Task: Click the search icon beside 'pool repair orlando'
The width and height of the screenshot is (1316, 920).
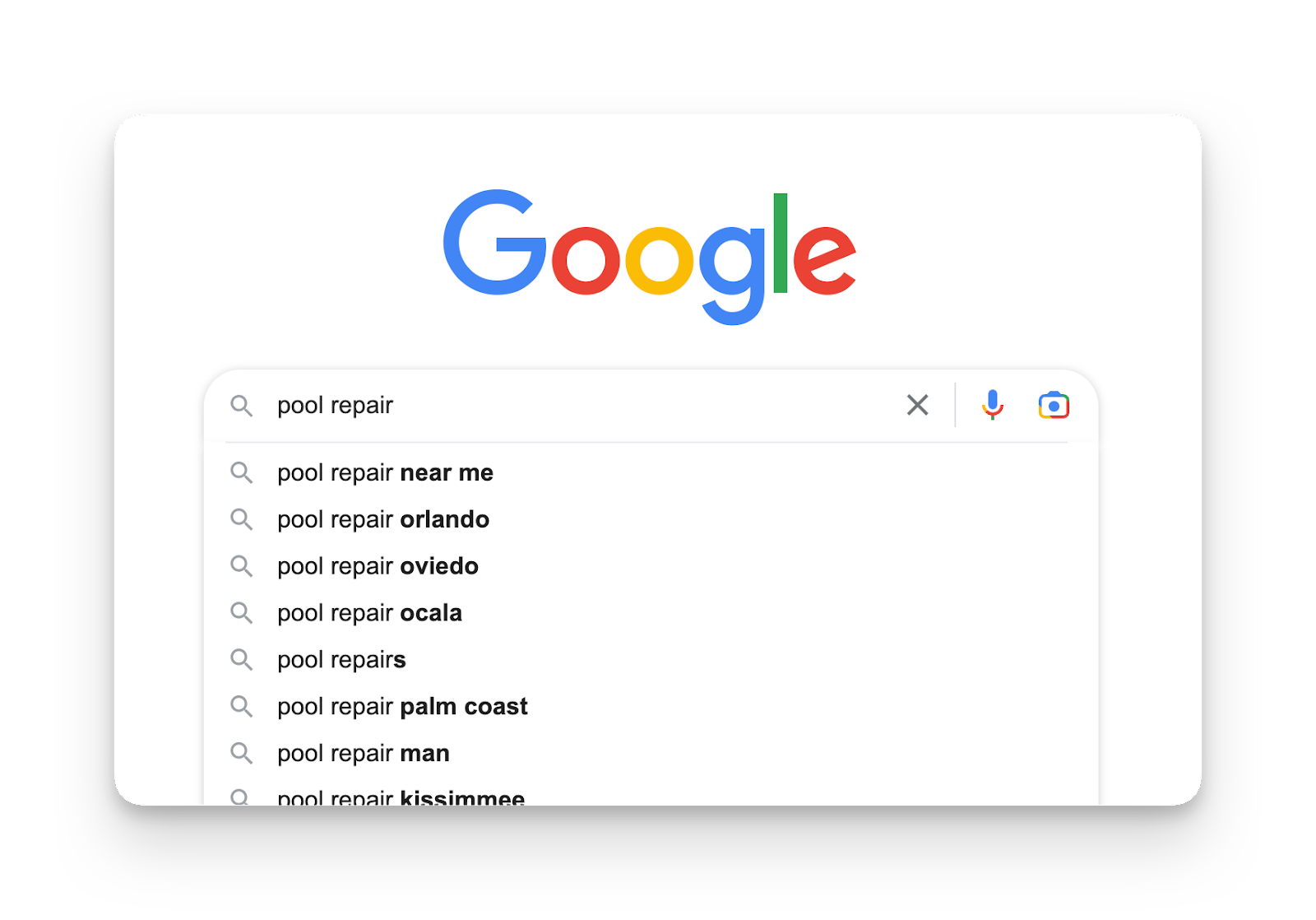Action: tap(242, 520)
